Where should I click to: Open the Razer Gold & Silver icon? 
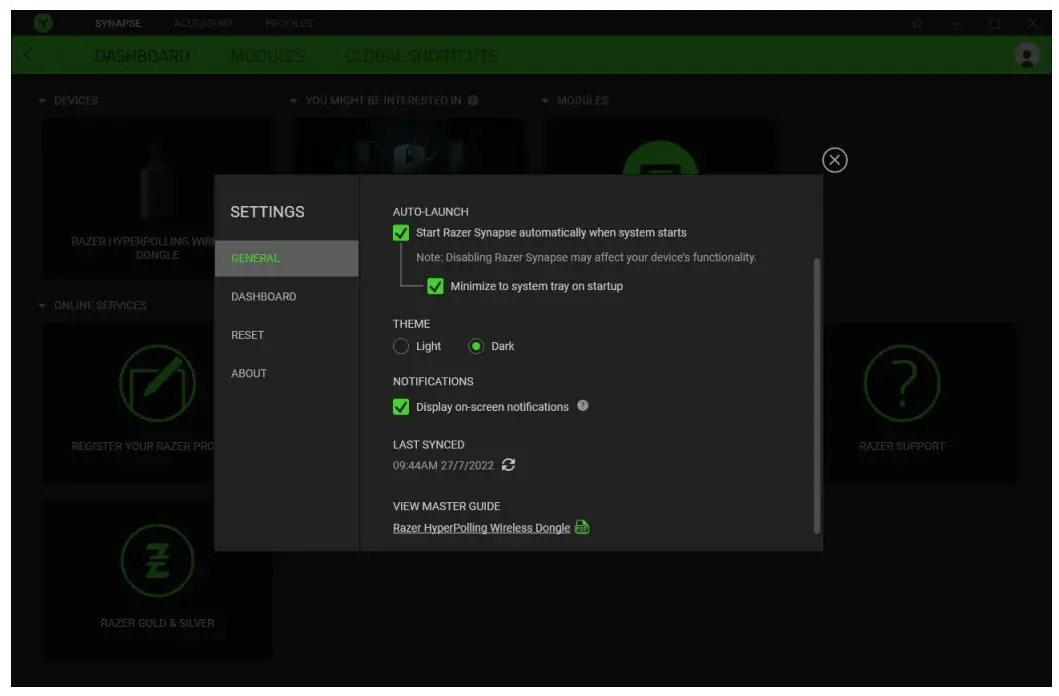(x=157, y=560)
